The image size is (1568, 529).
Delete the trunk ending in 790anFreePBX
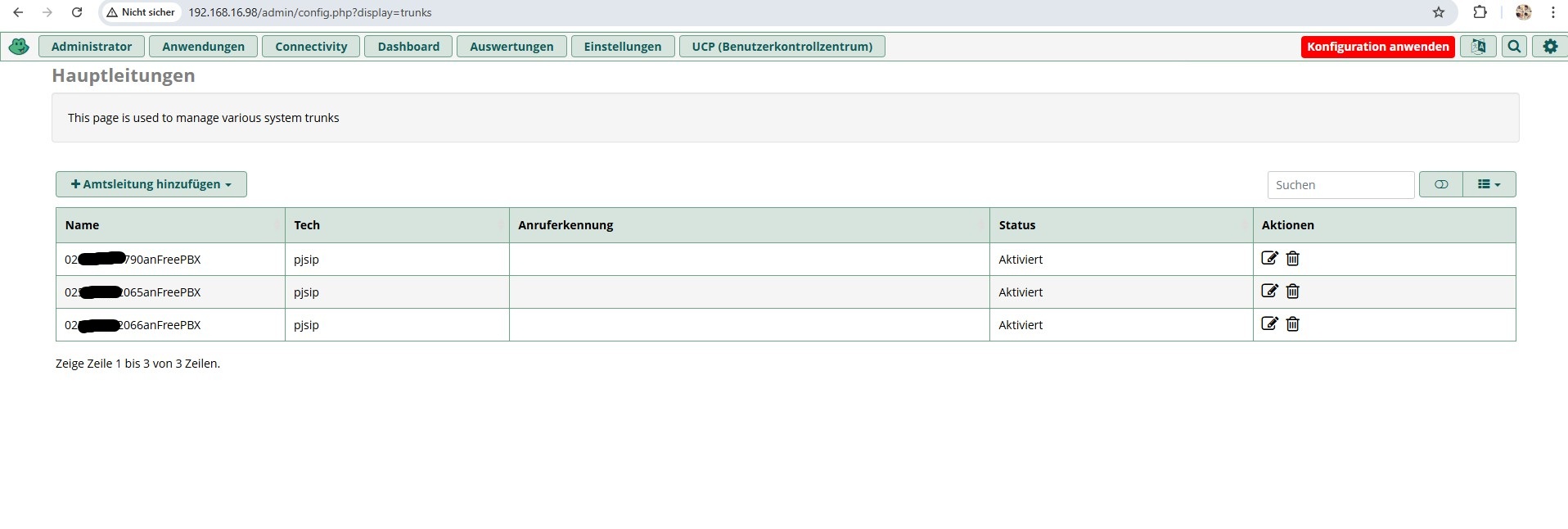(1292, 259)
